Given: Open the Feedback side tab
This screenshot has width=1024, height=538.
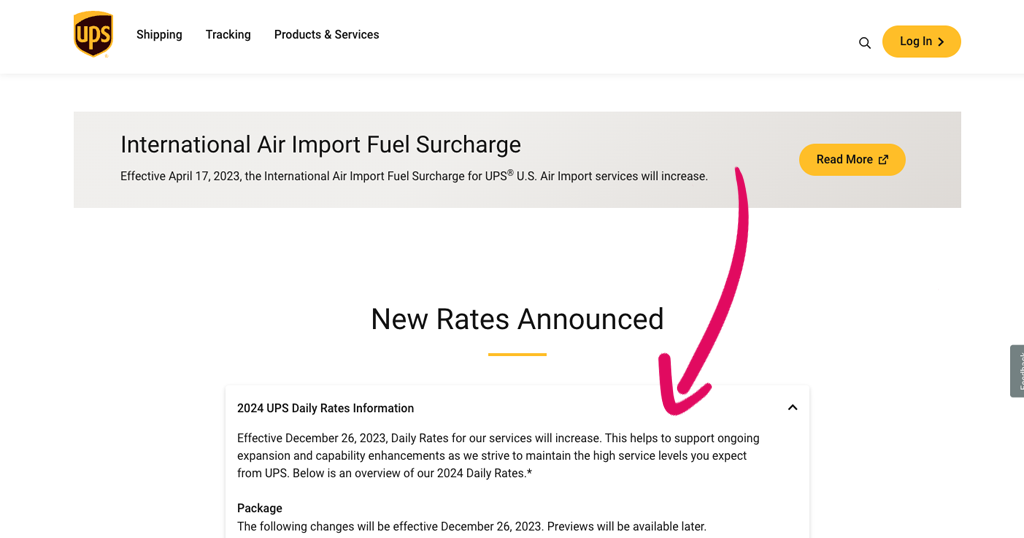Looking at the screenshot, I should pyautogui.click(x=1017, y=371).
